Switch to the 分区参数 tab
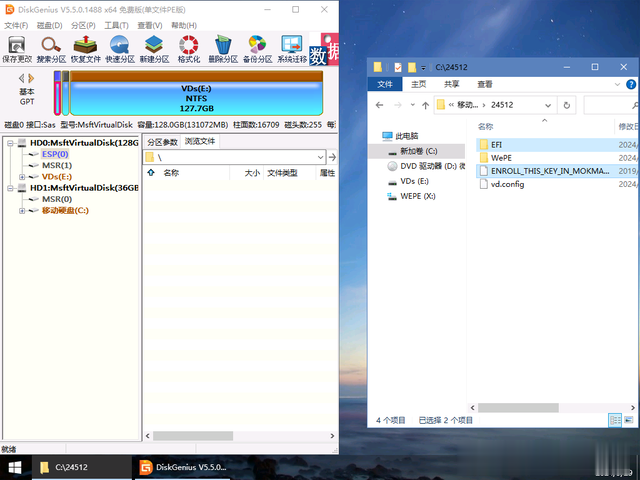The width and height of the screenshot is (640, 480). (x=162, y=142)
